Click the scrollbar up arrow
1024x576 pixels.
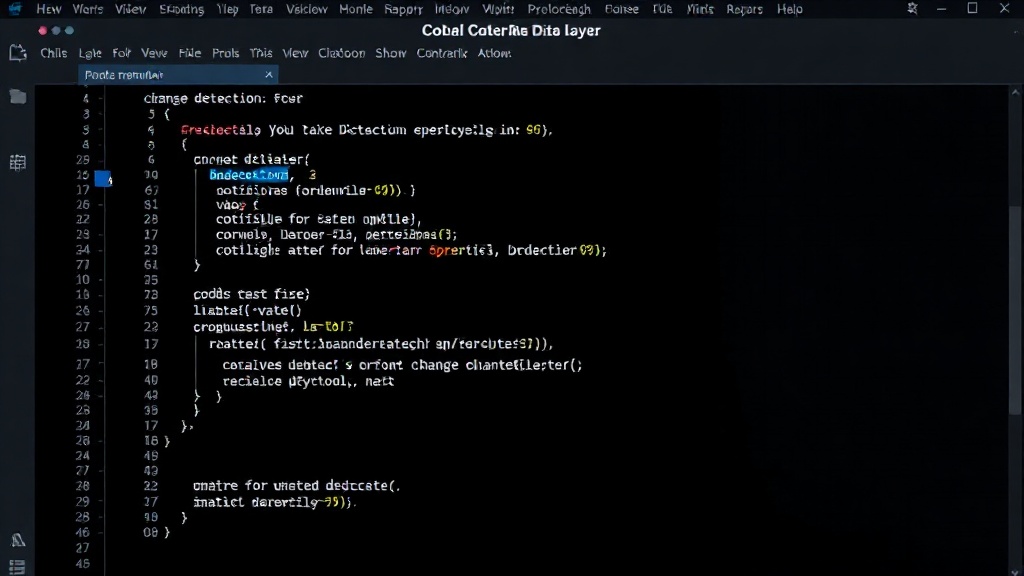(x=1015, y=93)
